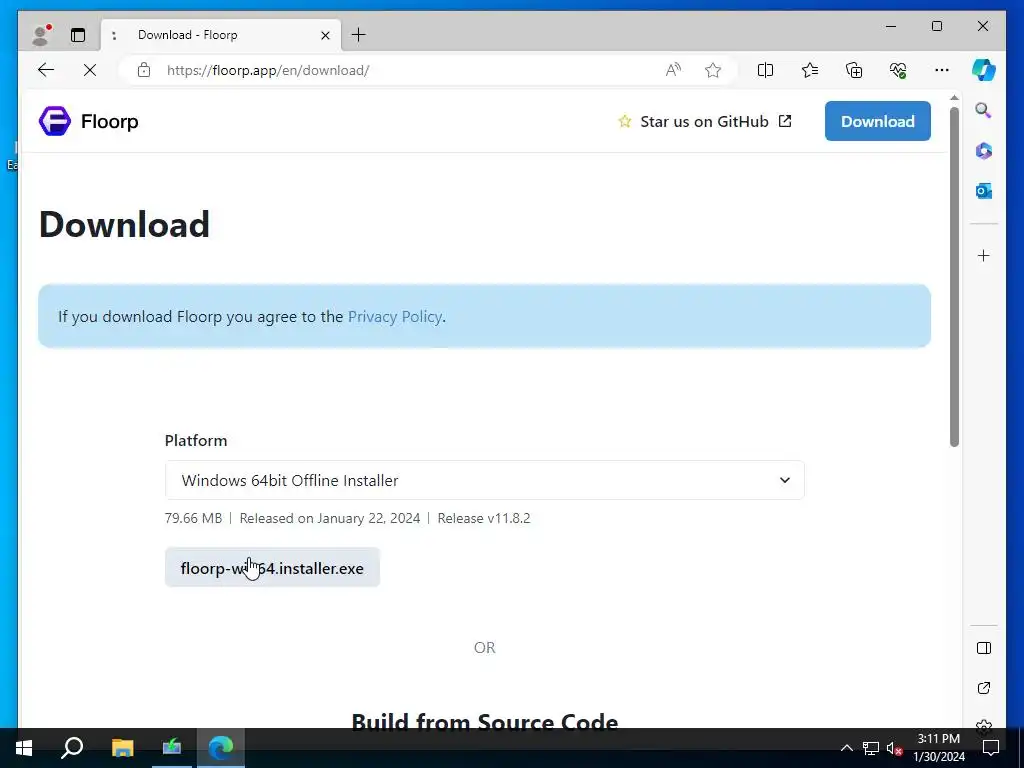Go back to the previous page

[46, 70]
